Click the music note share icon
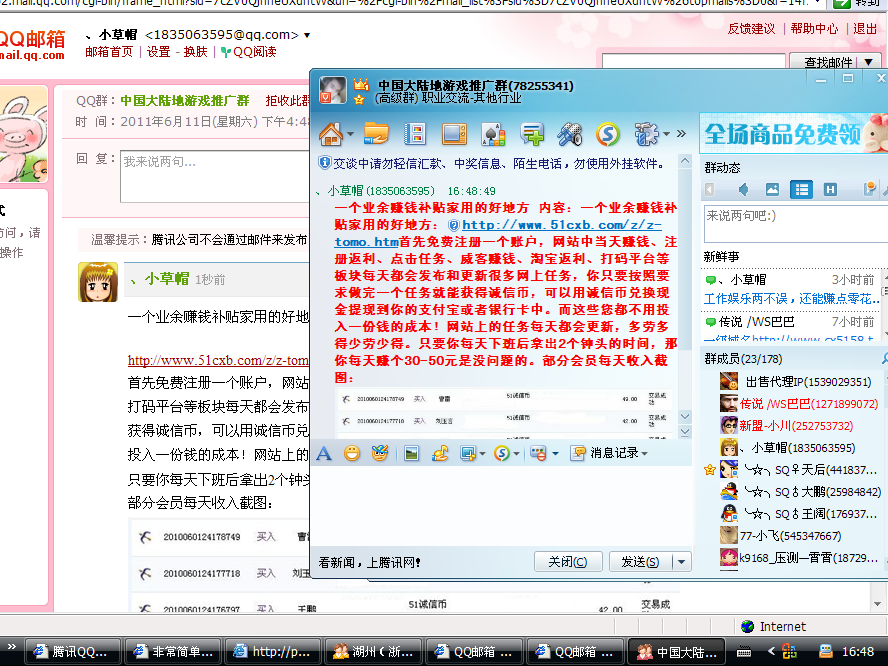The width and height of the screenshot is (888, 666). (x=440, y=454)
